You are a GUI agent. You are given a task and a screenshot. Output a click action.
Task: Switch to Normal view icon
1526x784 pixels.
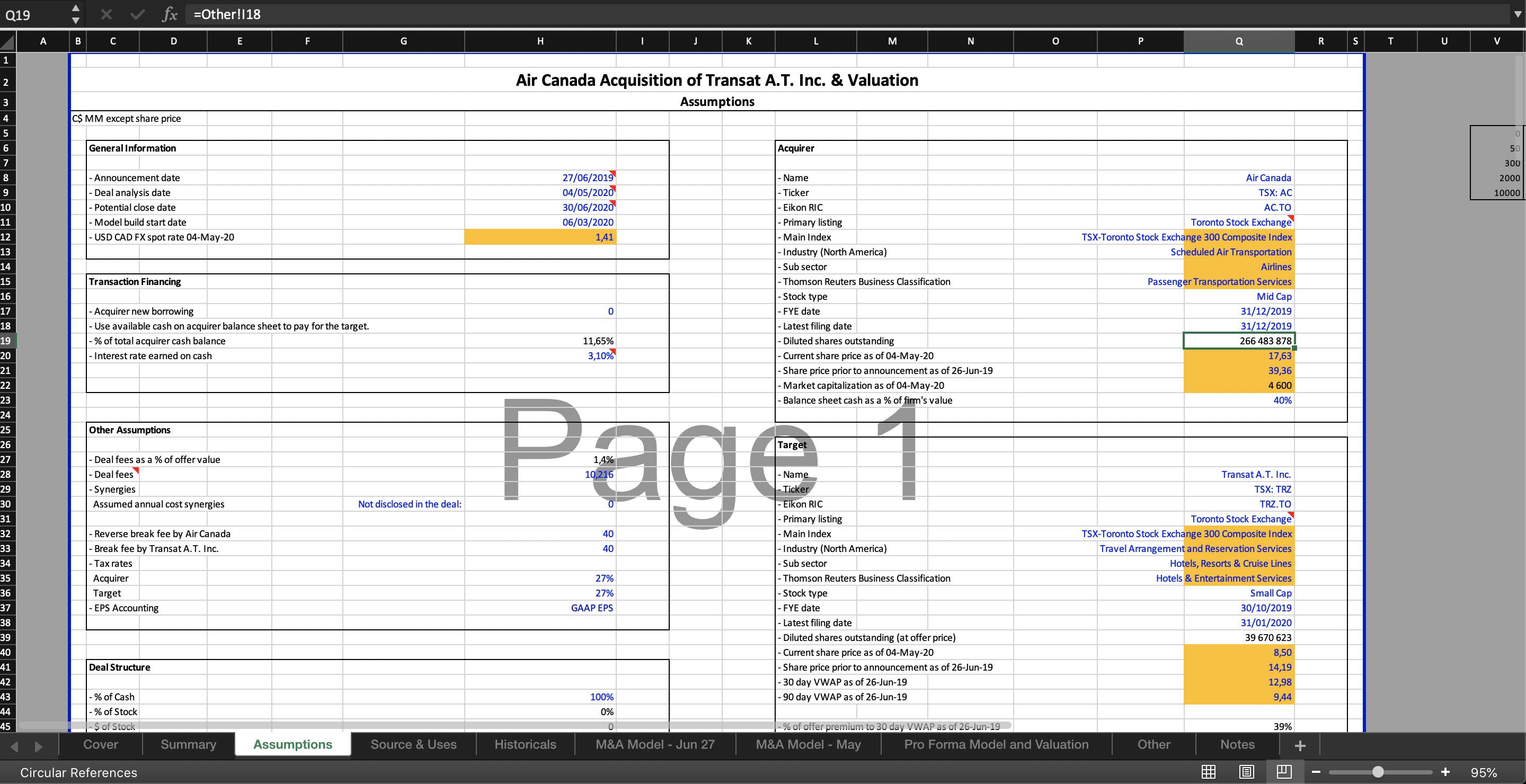[x=1209, y=772]
